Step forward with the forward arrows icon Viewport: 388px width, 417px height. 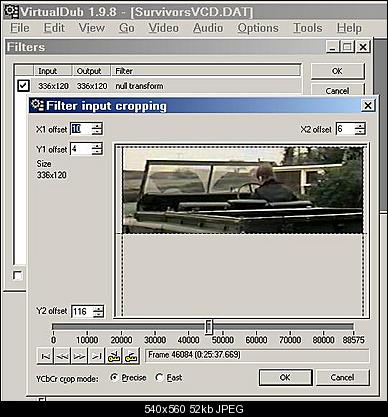[x=79, y=356]
